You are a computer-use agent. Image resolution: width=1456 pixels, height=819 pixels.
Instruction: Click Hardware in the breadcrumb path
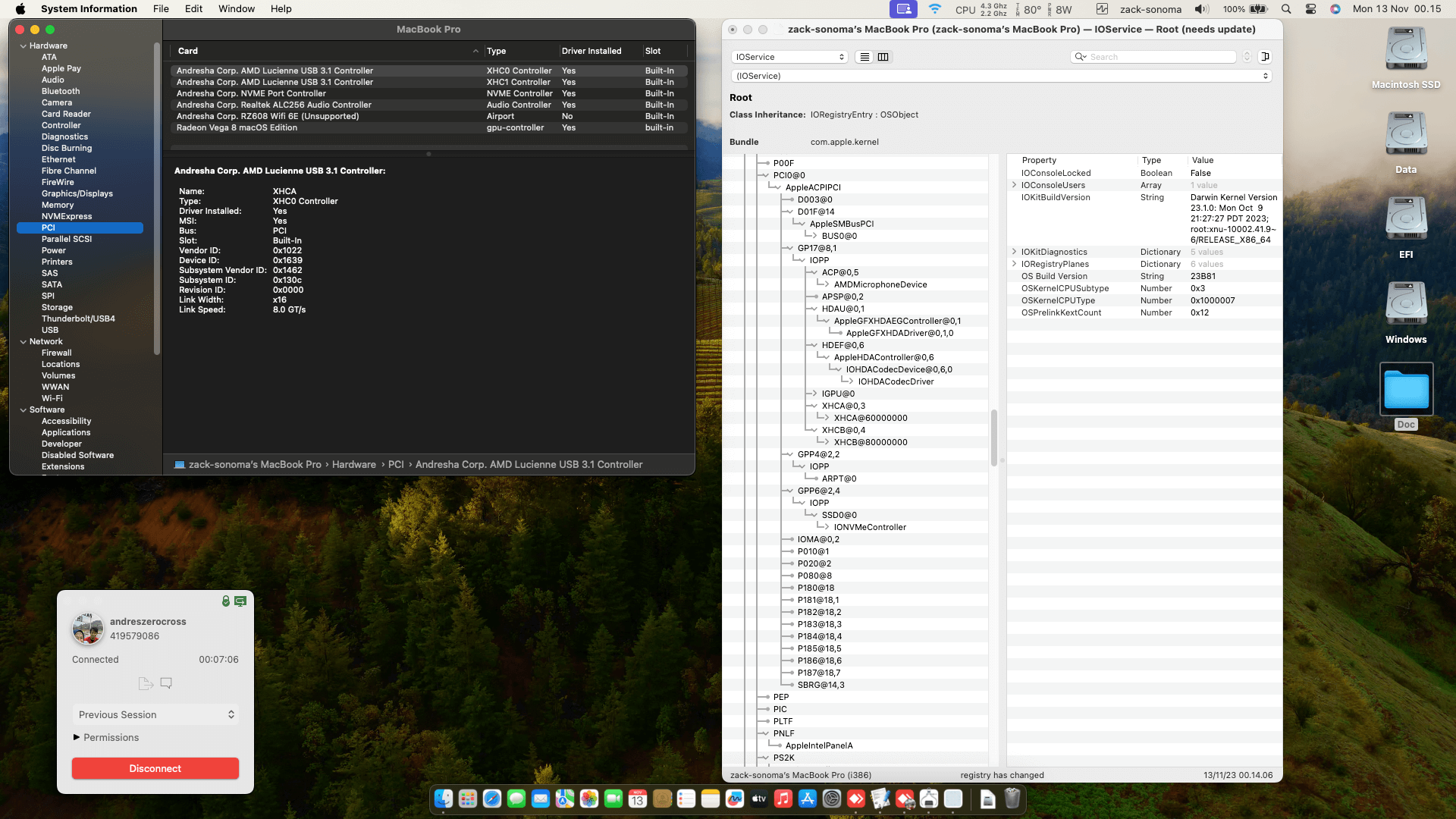coord(354,464)
